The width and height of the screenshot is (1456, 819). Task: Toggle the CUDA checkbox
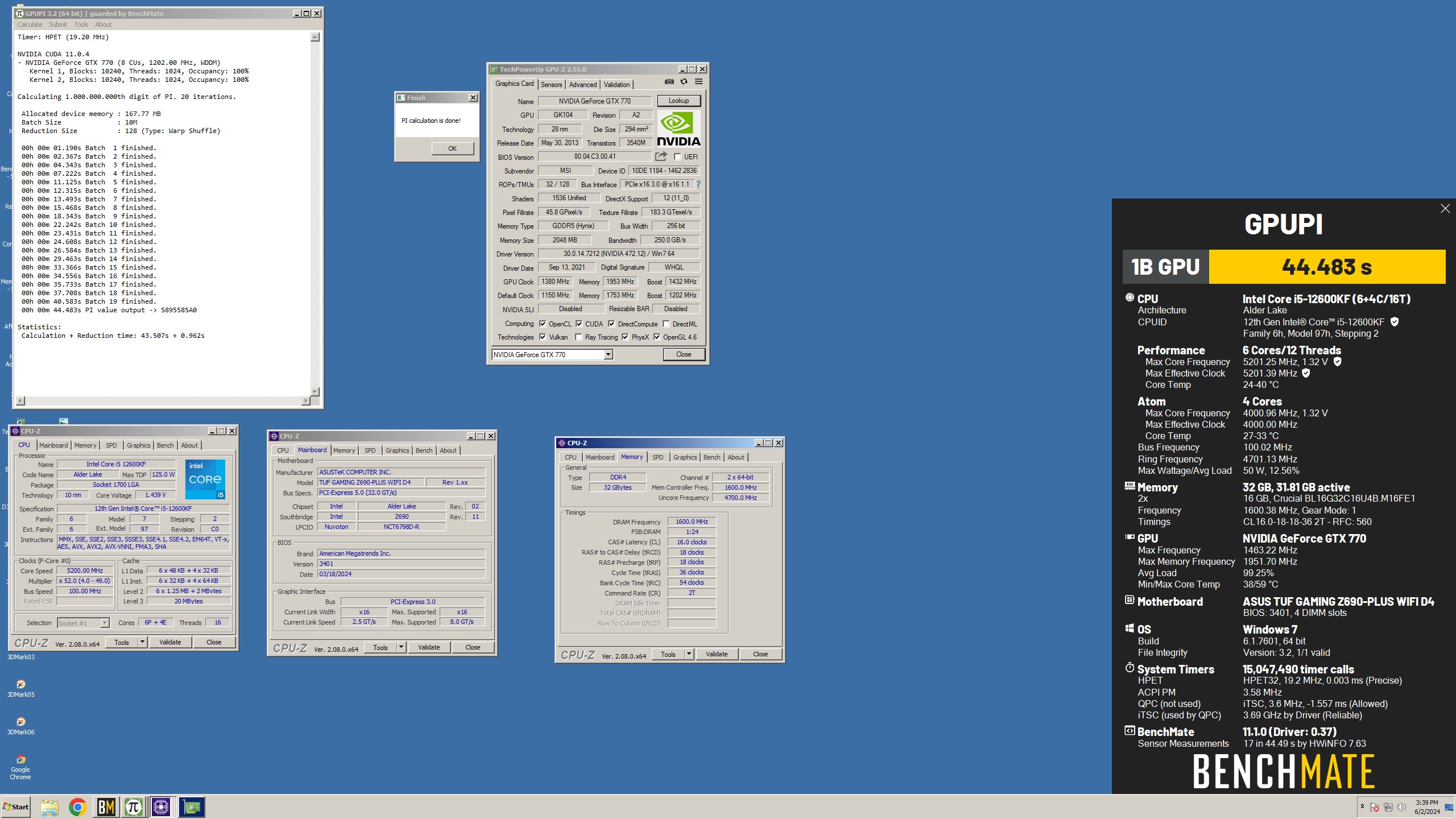pyautogui.click(x=579, y=324)
